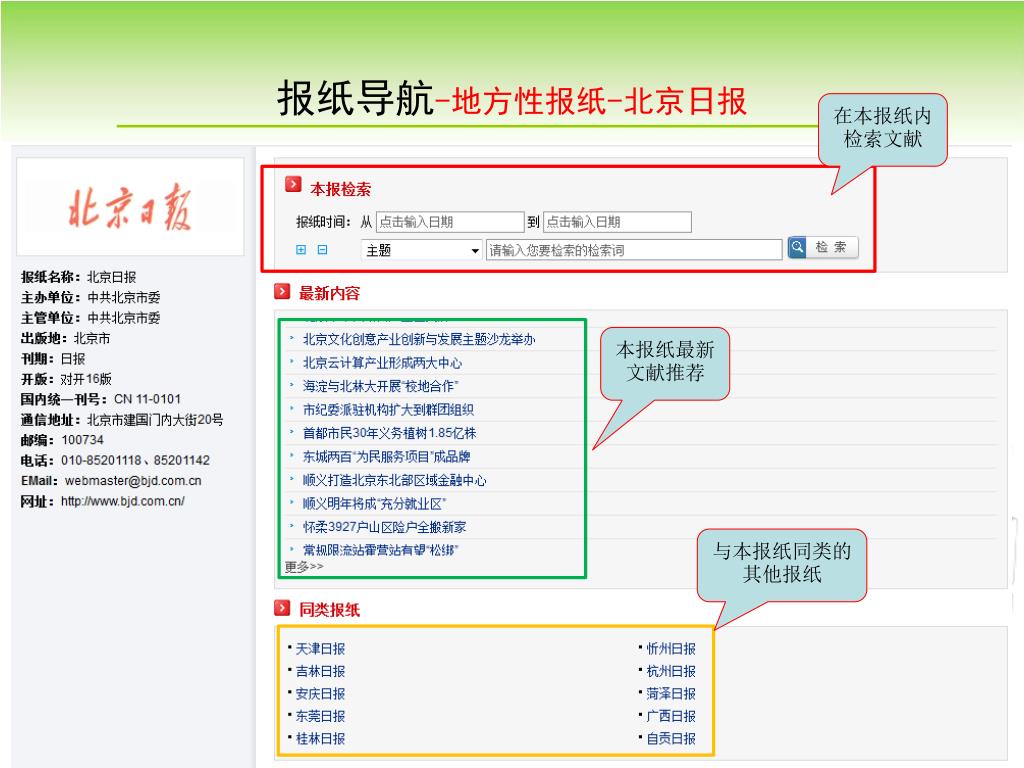
Task: Open article 东城两百“为民服务项目”成品牌
Action: 387,457
